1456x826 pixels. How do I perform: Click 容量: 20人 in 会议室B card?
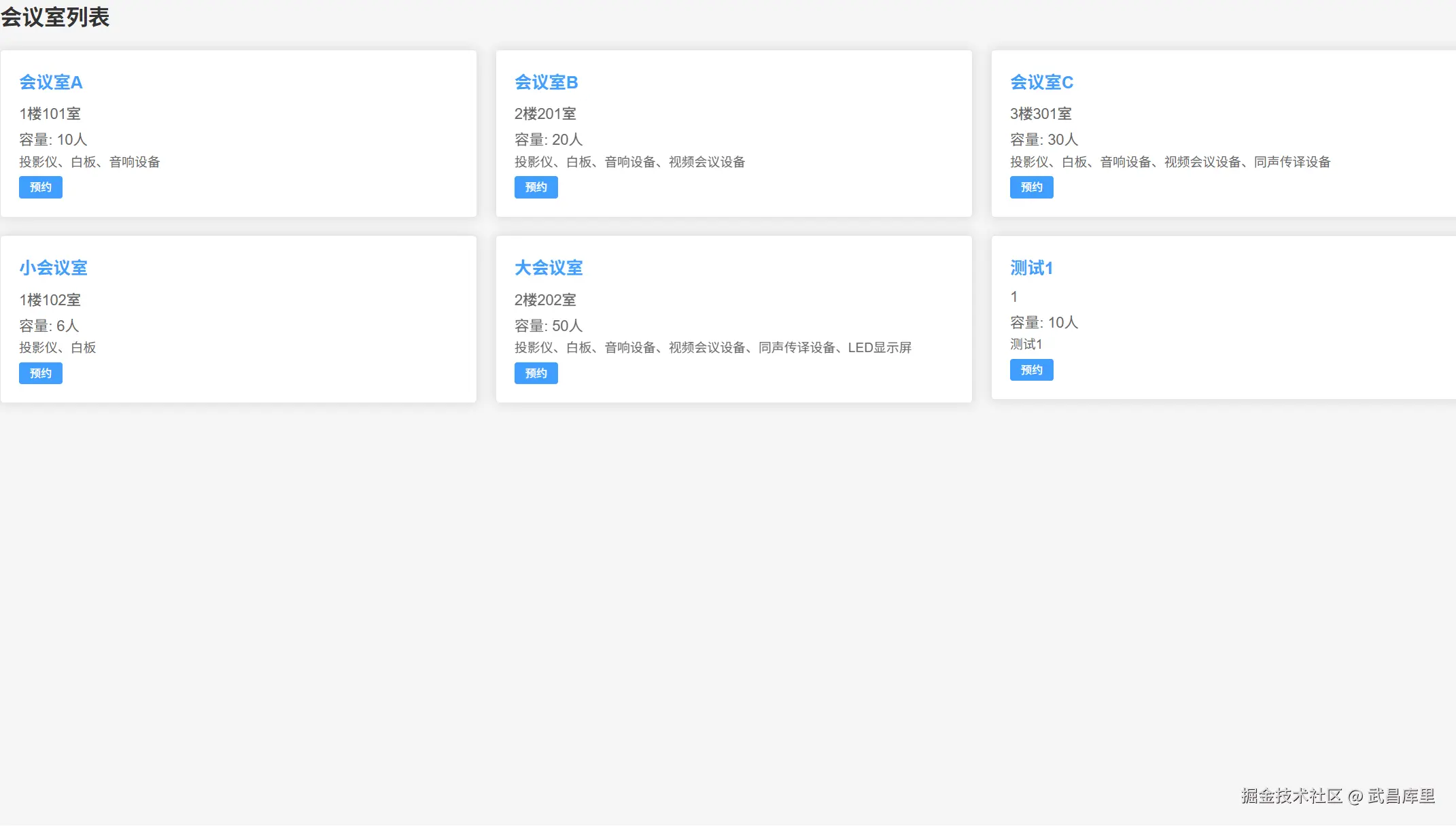point(549,139)
